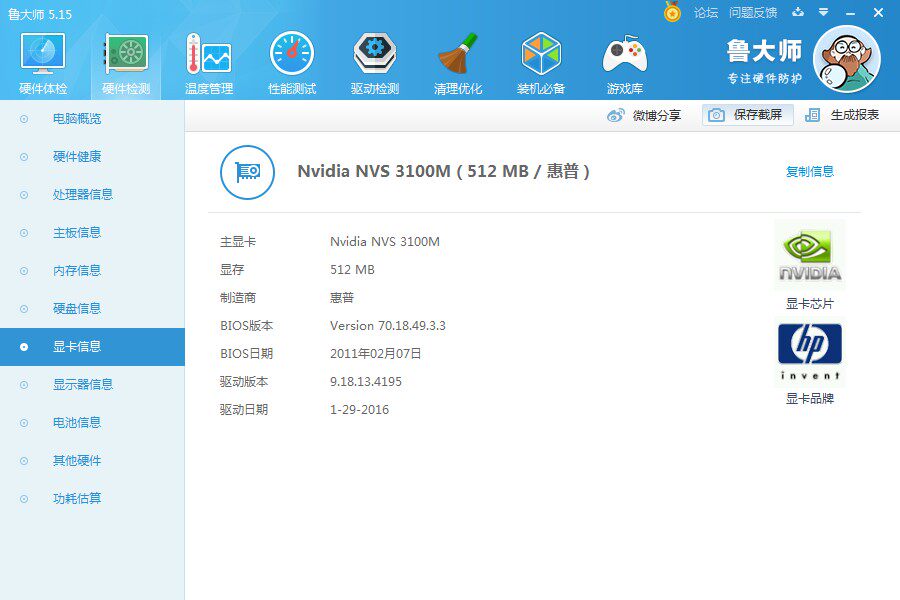Close the 鲁大师 window
The width and height of the screenshot is (900, 600).
pyautogui.click(x=878, y=13)
